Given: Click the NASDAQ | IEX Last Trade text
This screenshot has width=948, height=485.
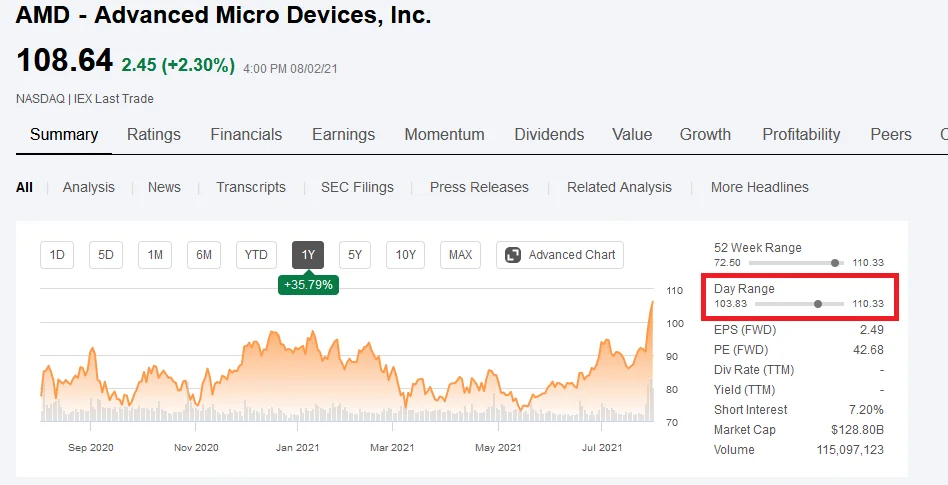Looking at the screenshot, I should click(x=85, y=99).
